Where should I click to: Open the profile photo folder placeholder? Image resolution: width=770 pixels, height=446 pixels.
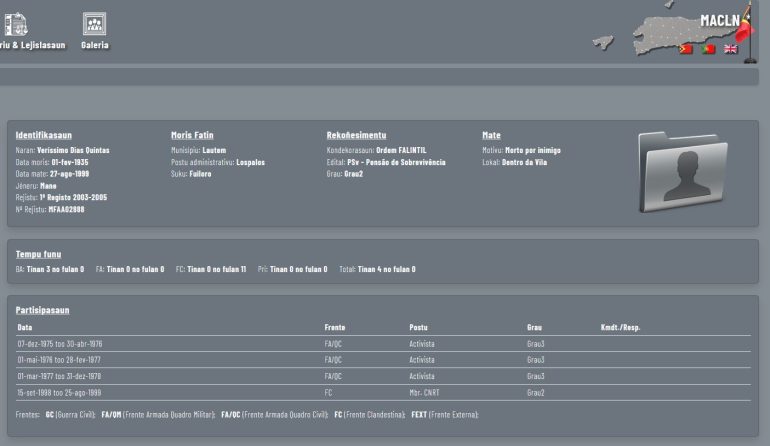682,171
